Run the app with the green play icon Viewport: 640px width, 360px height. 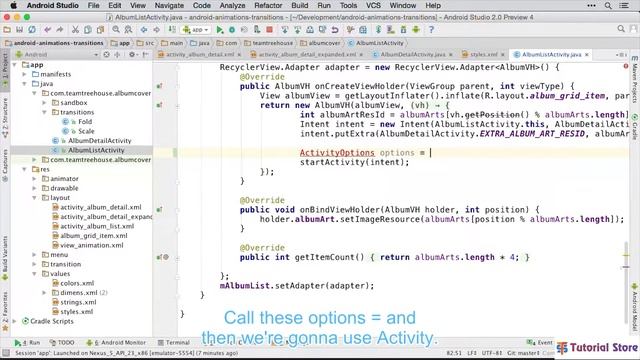tap(220, 30)
